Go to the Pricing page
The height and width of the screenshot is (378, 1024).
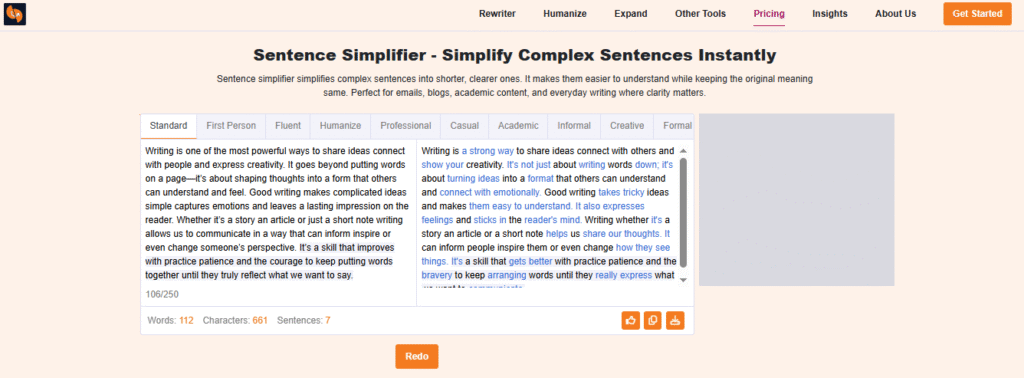(x=769, y=14)
